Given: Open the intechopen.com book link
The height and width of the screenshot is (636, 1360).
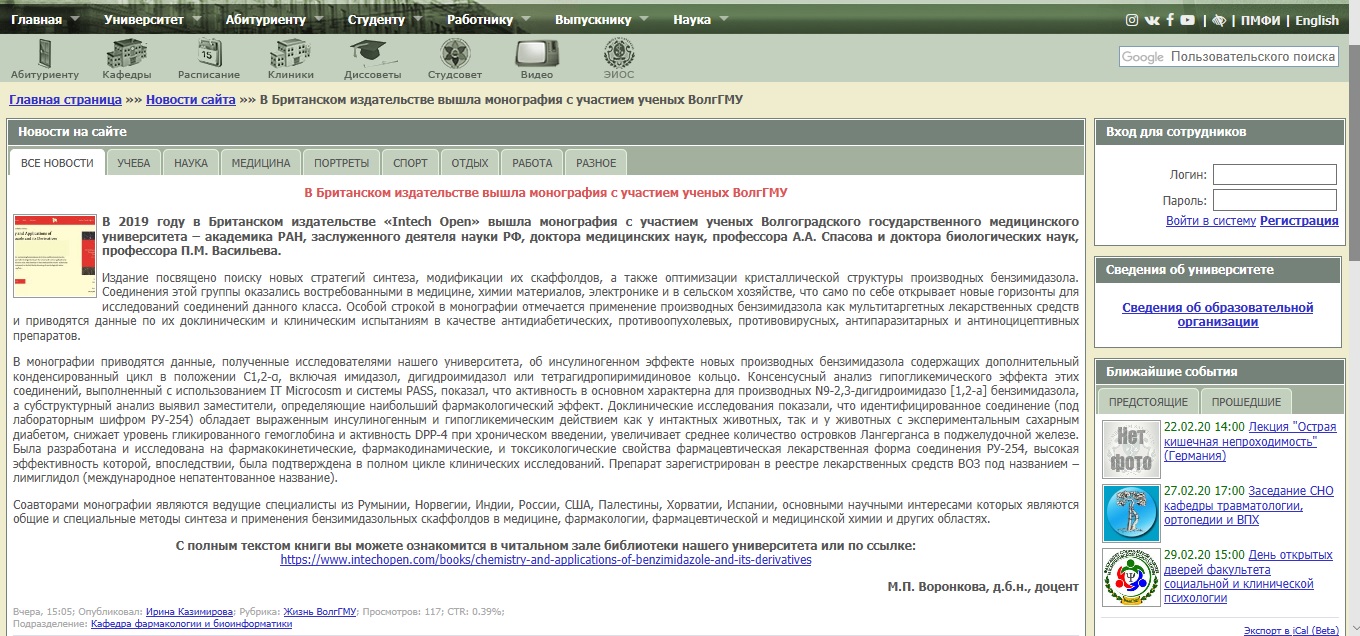Looking at the screenshot, I should tap(546, 560).
